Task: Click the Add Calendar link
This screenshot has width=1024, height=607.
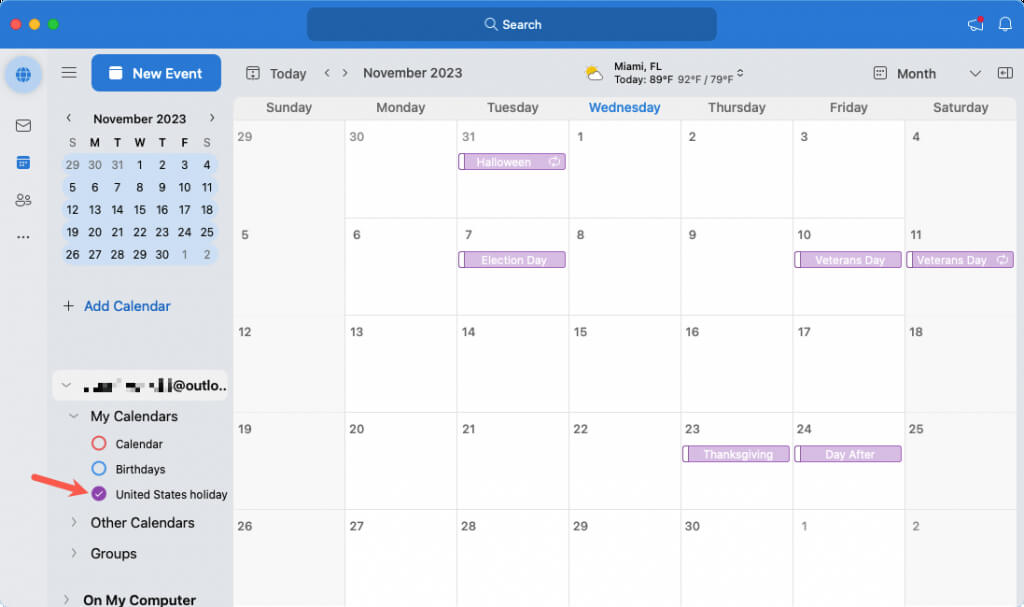Action: pyautogui.click(x=127, y=306)
